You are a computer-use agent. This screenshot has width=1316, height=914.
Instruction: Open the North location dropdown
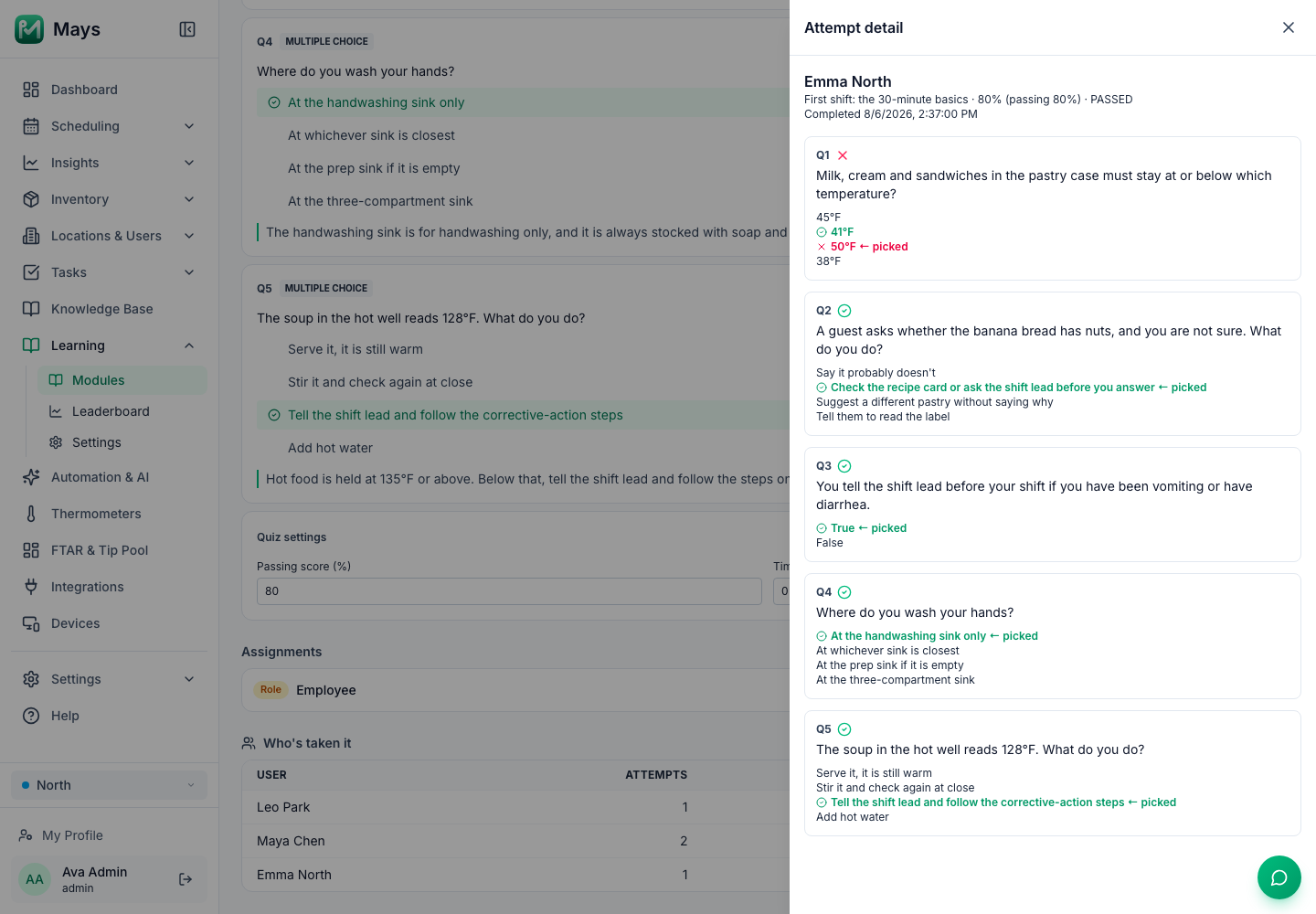click(x=109, y=785)
